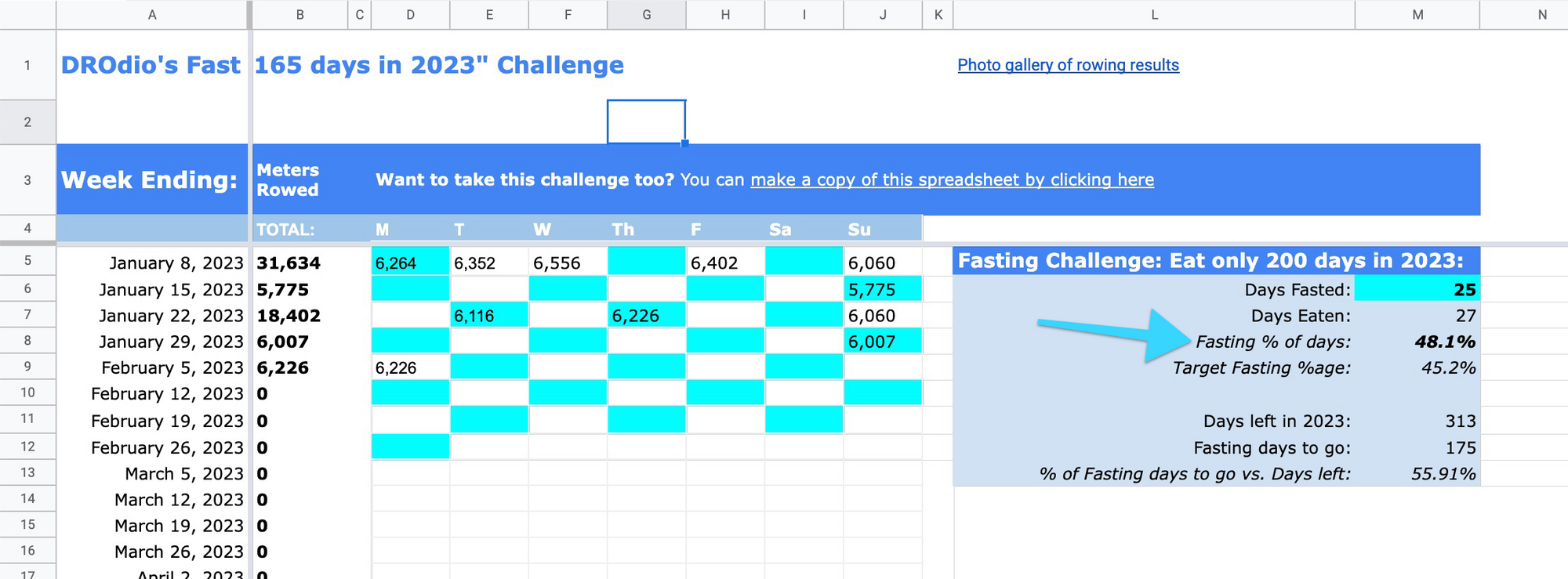This screenshot has height=579, width=1568.
Task: Select the February 5, 2023 date cell
Action: (152, 367)
